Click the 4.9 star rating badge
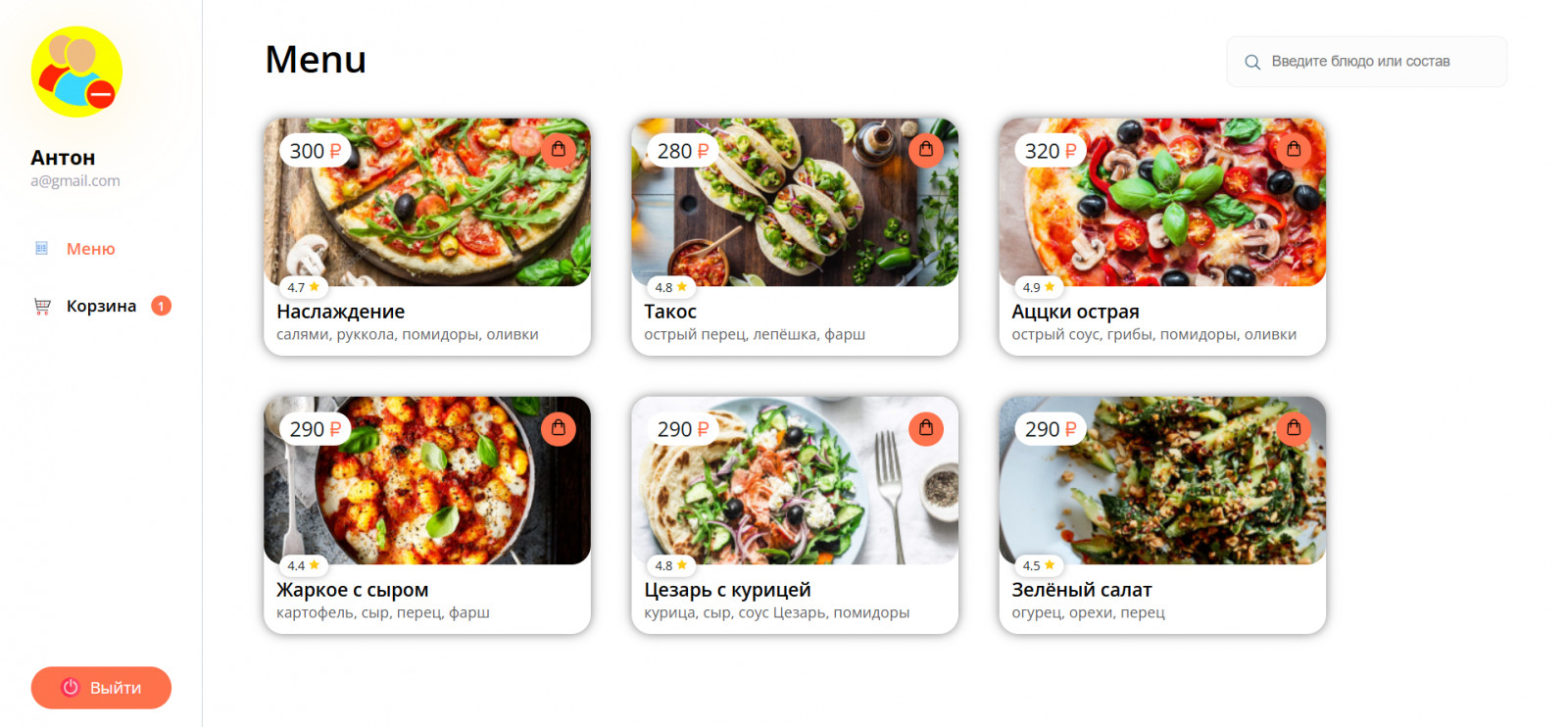Viewport: 1568px width, 727px height. point(1038,287)
